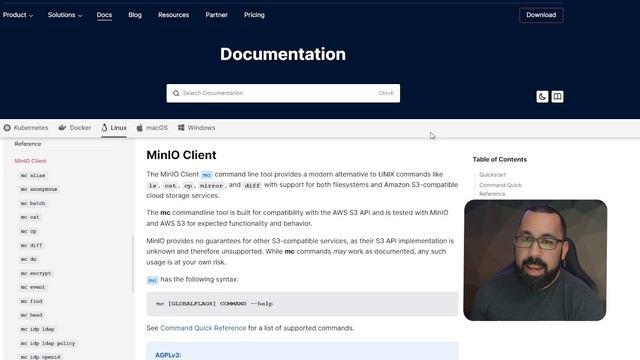
Task: Switch to the Windows tab
Action: point(196,128)
